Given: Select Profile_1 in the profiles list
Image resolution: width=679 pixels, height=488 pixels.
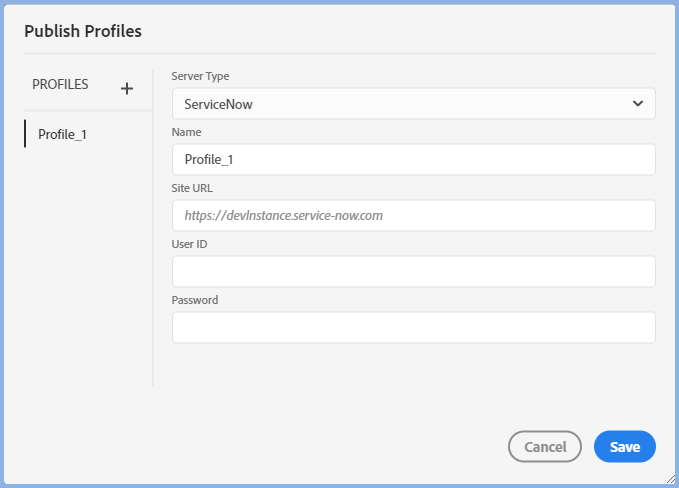Looking at the screenshot, I should 62,133.
